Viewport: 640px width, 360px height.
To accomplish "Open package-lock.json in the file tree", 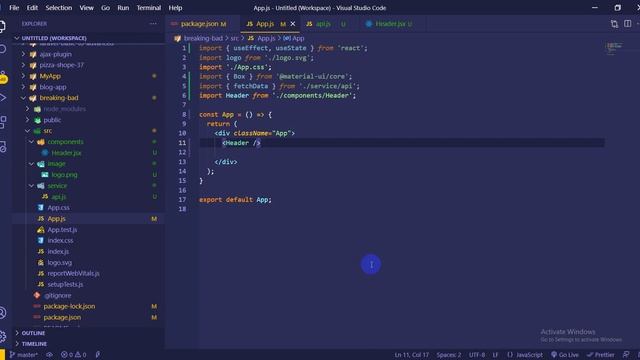I will coord(69,307).
